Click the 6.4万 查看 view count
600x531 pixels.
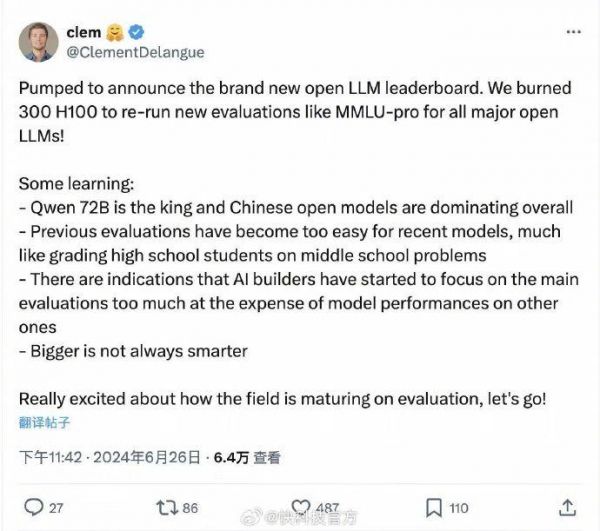click(x=245, y=458)
